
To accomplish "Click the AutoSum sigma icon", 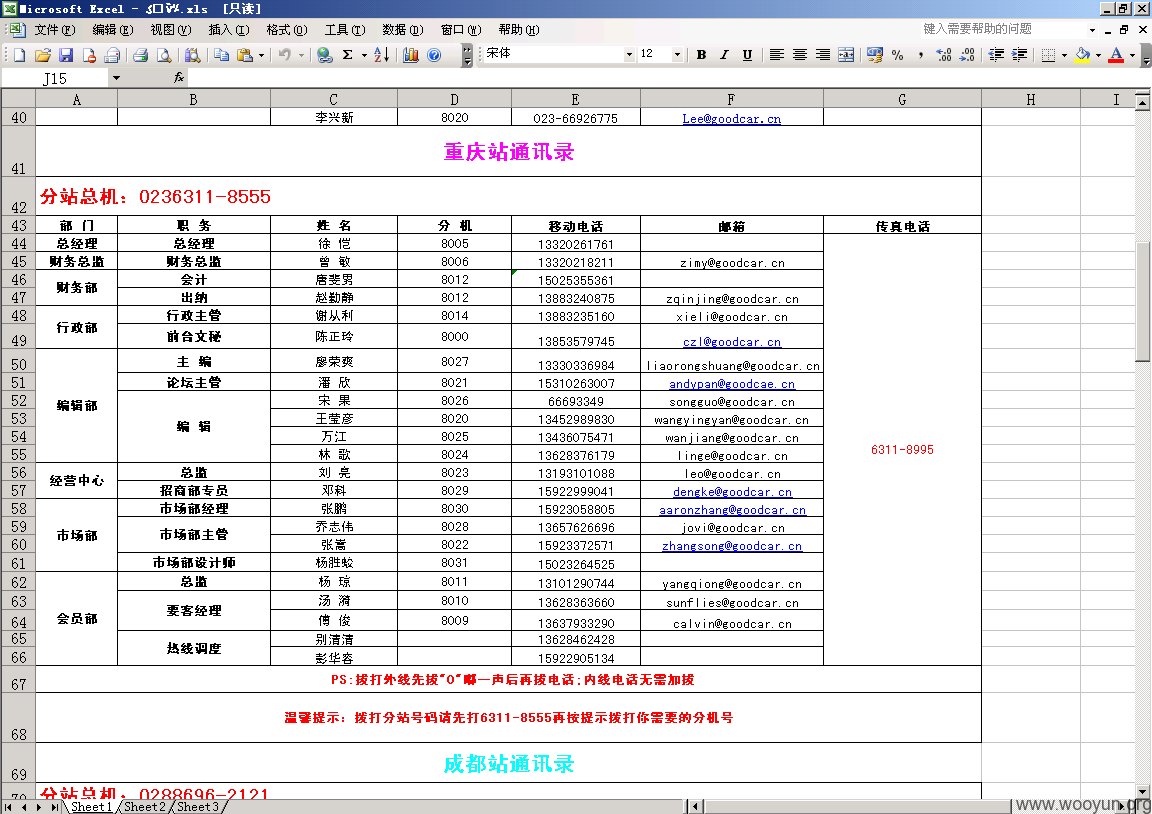I will pyautogui.click(x=348, y=55).
